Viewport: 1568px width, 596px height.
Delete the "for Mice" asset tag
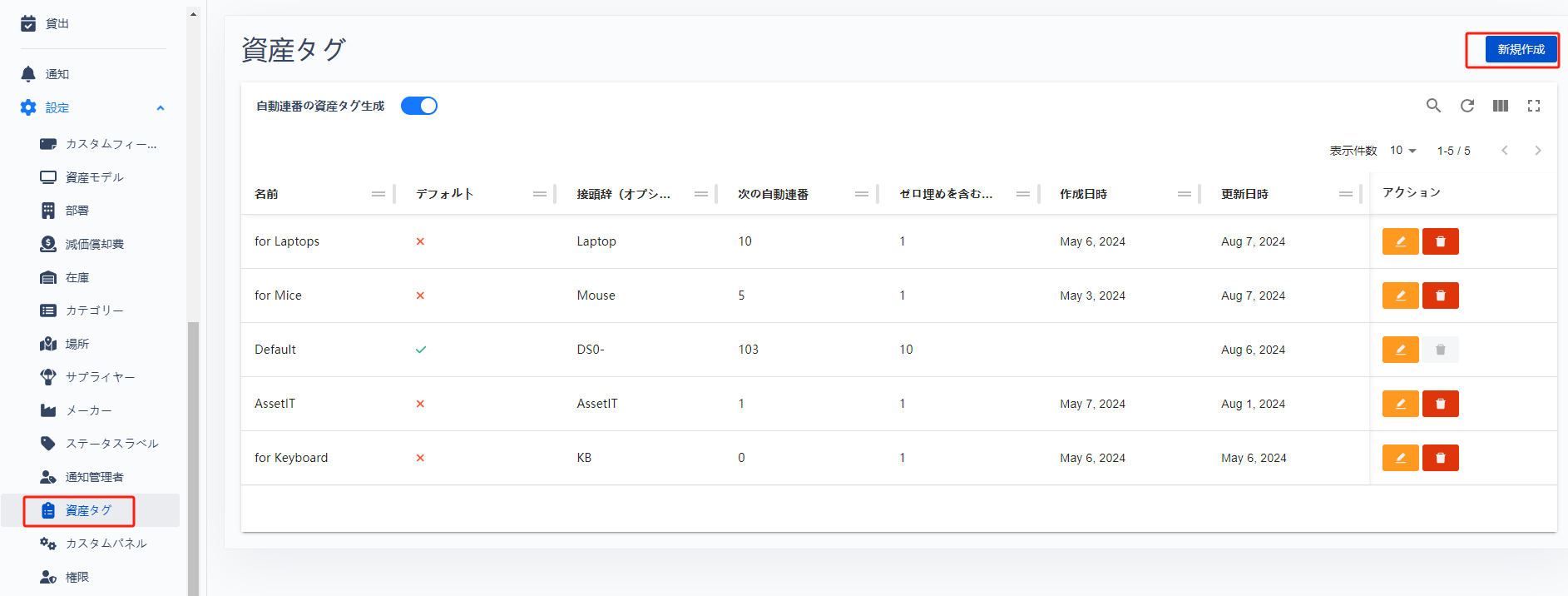pos(1440,296)
